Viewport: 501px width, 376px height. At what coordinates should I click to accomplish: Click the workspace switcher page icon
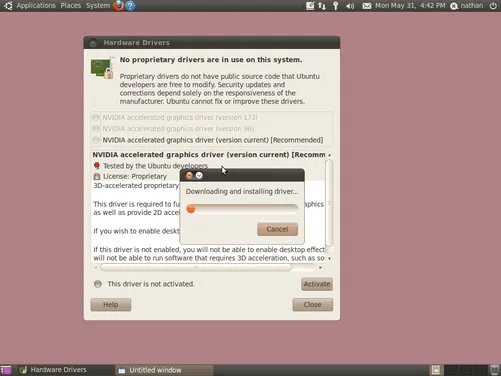pos(436,370)
